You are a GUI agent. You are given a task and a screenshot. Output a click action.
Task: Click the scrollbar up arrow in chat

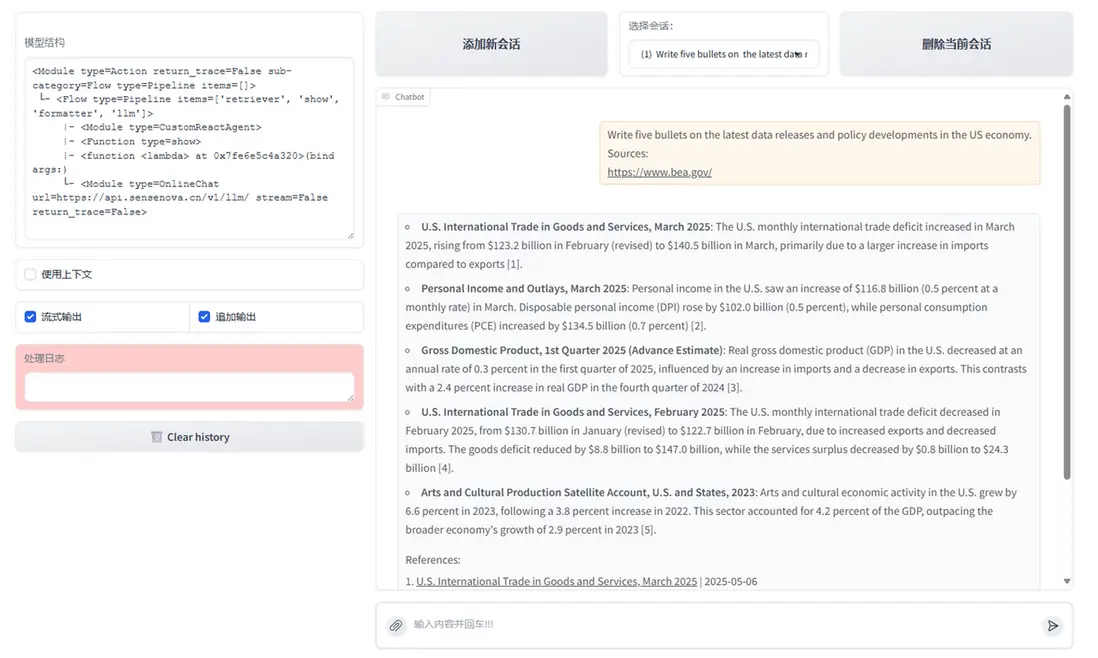click(x=1066, y=97)
